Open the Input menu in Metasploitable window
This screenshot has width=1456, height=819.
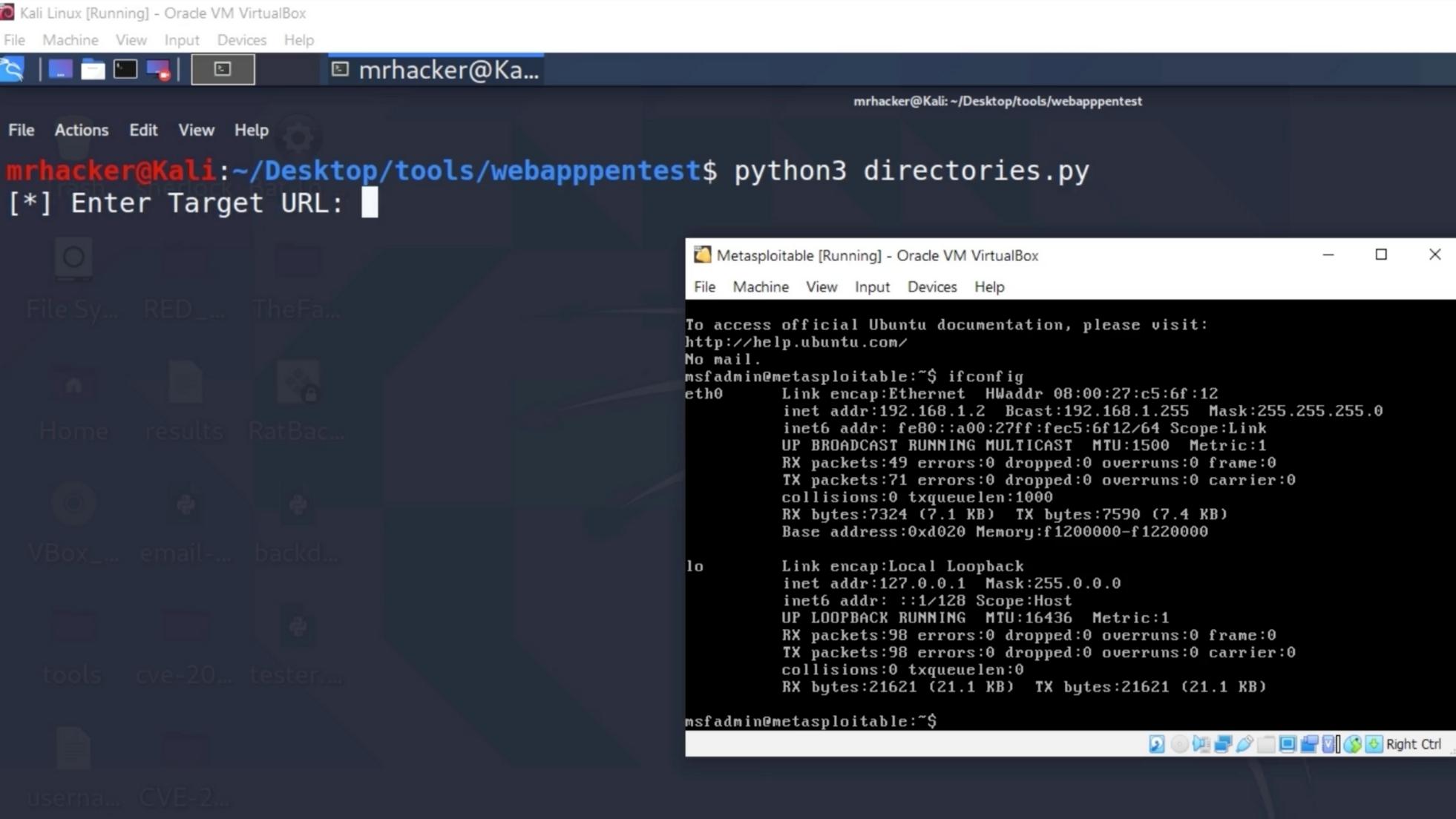(x=871, y=287)
